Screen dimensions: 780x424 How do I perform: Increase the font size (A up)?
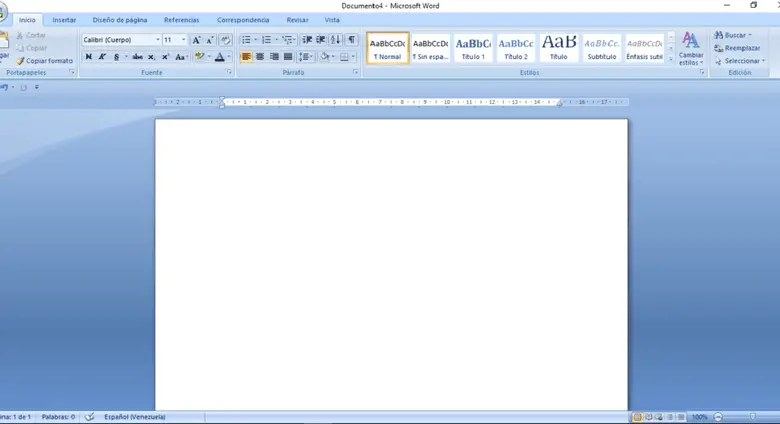196,40
